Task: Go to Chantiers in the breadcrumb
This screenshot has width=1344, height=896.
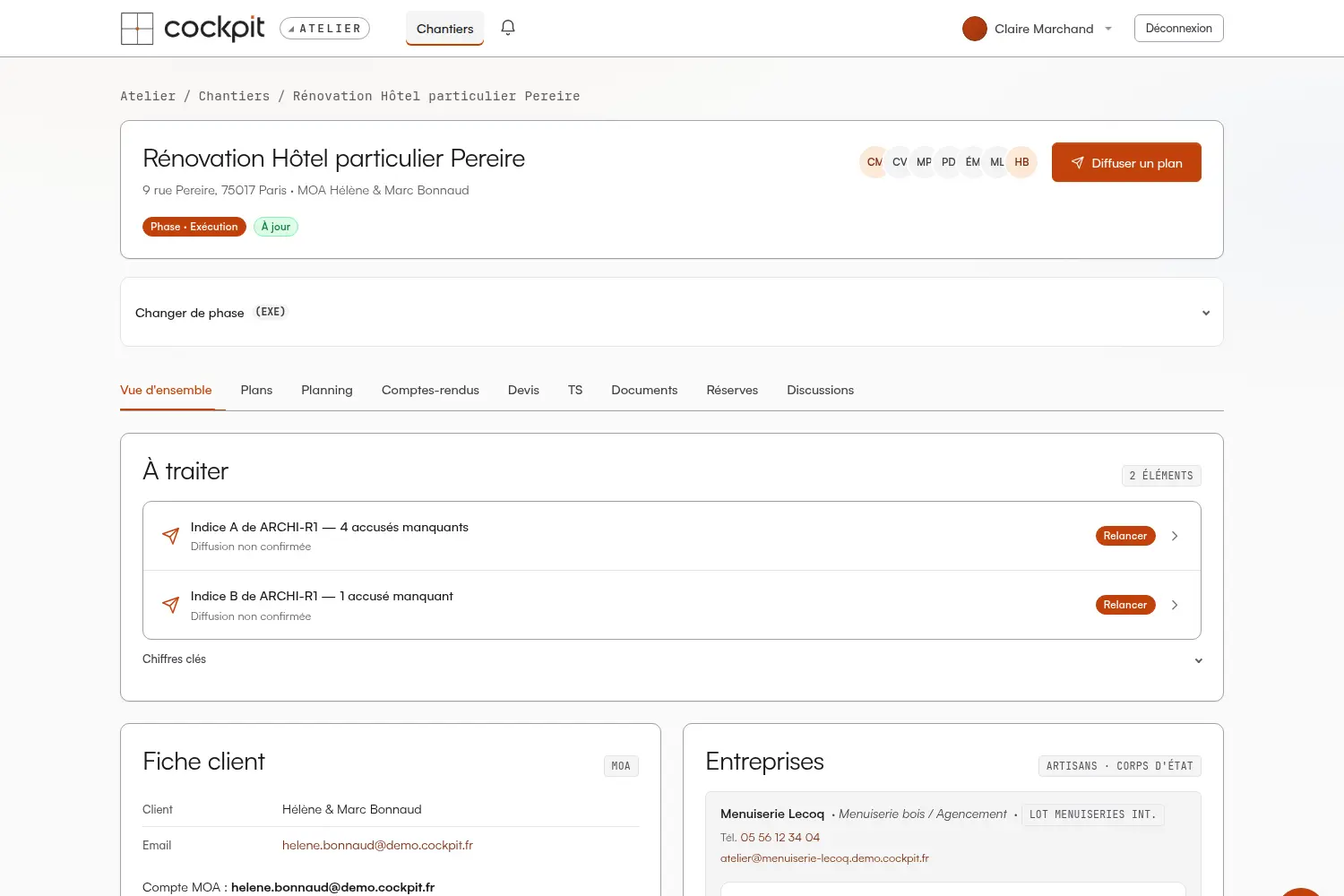Action: click(234, 96)
